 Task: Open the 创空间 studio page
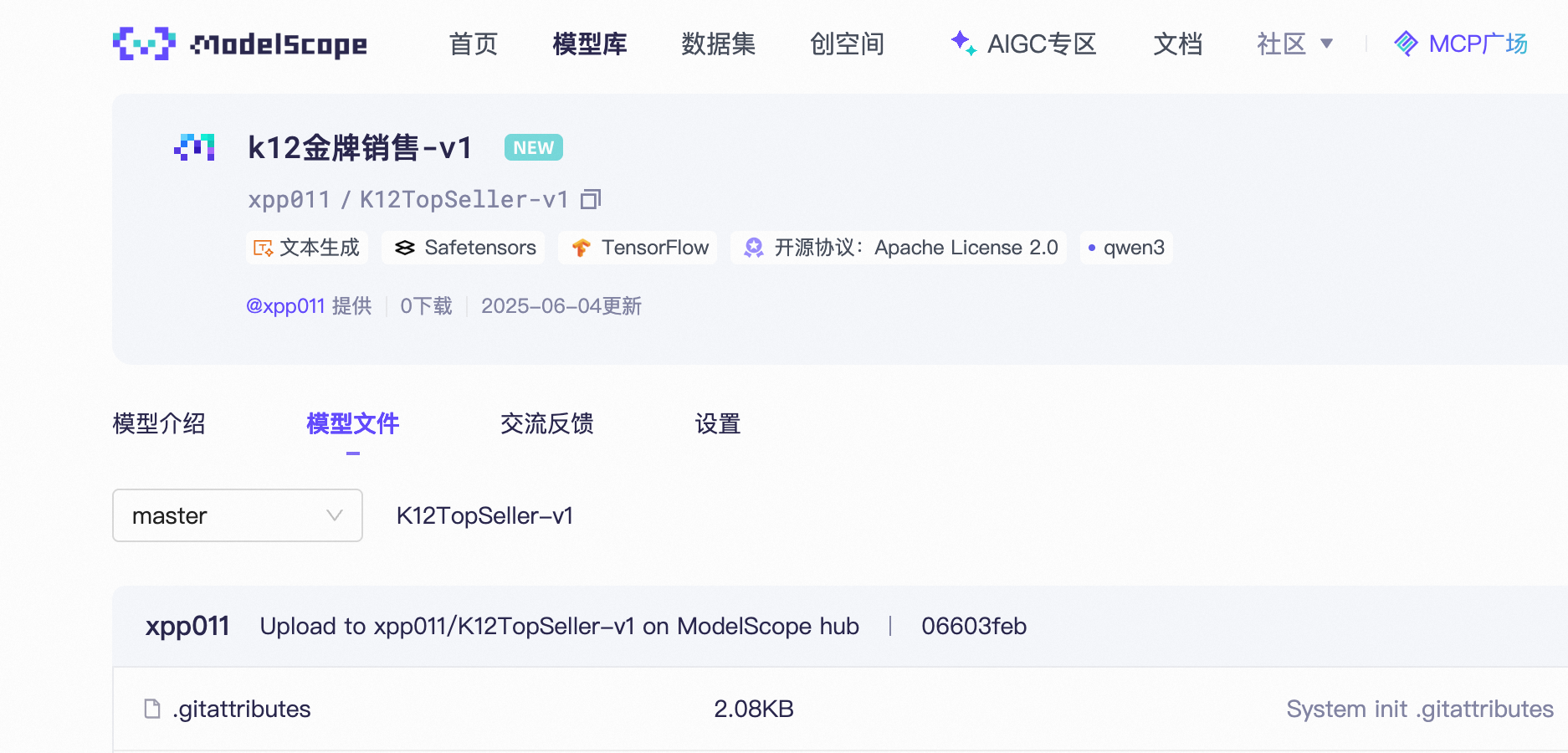click(x=848, y=44)
